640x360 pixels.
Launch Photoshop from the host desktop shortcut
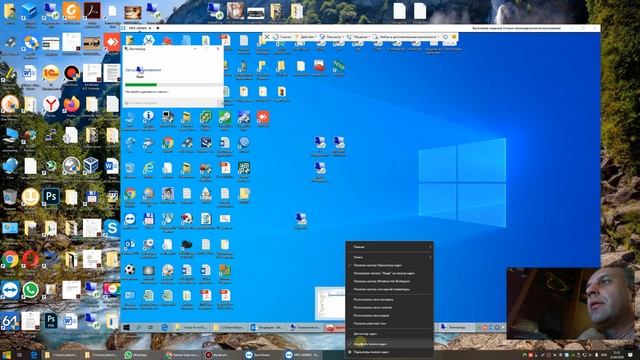pyautogui.click(x=51, y=197)
